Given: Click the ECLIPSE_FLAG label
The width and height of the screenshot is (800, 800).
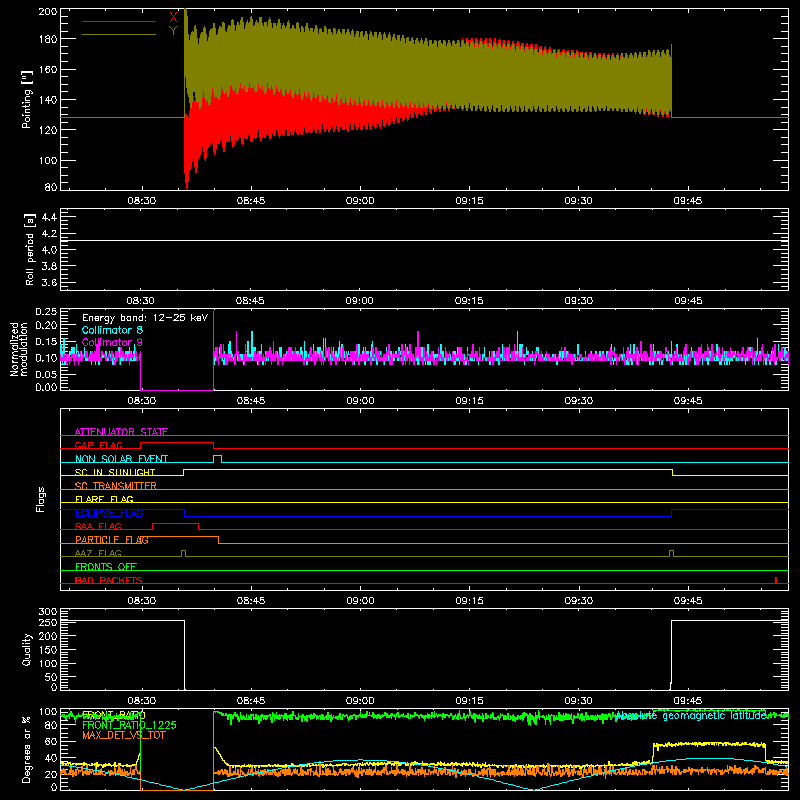Looking at the screenshot, I should pos(109,513).
